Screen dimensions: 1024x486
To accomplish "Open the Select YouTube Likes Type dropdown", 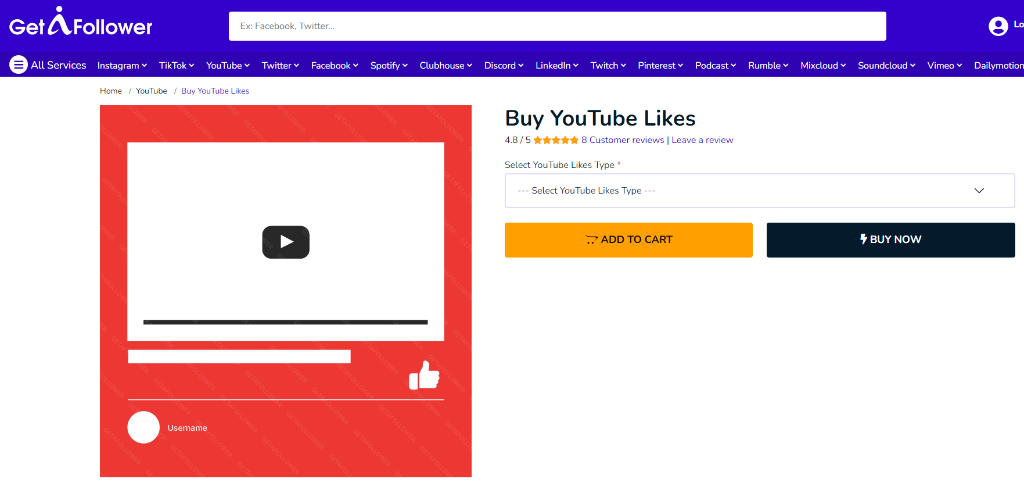I will (x=760, y=191).
